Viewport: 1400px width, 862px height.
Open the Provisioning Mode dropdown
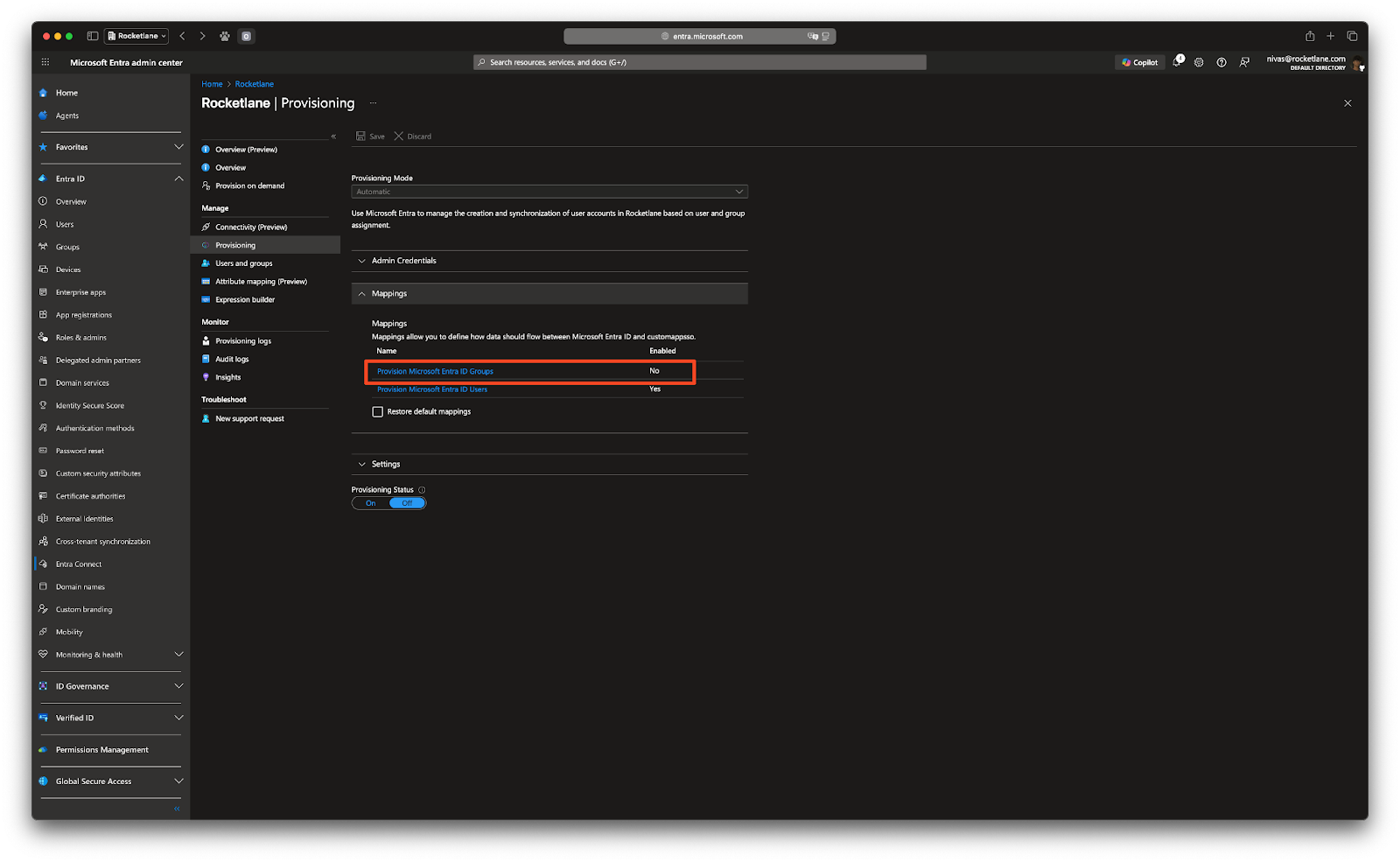point(549,192)
